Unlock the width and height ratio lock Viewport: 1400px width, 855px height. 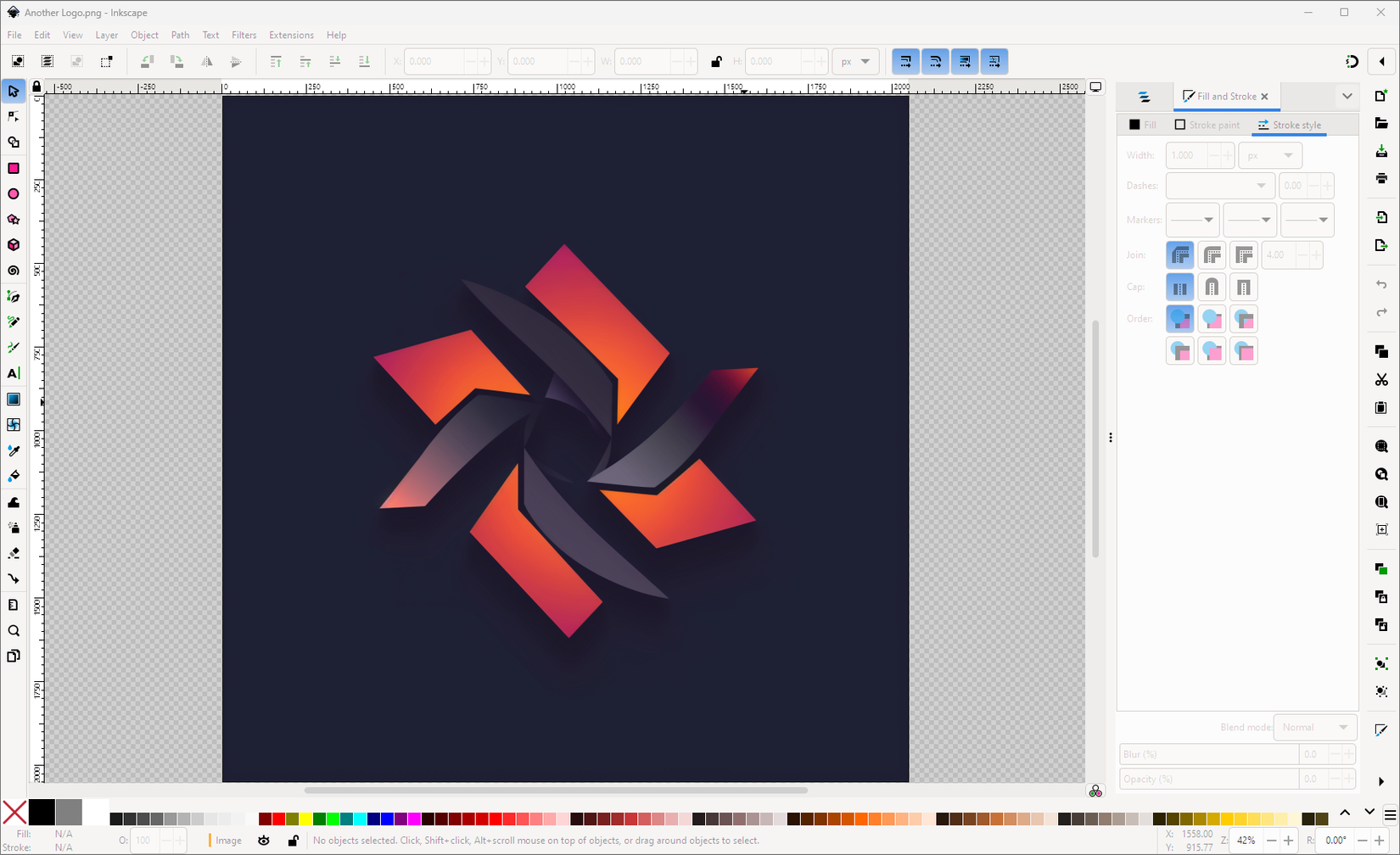coord(715,61)
